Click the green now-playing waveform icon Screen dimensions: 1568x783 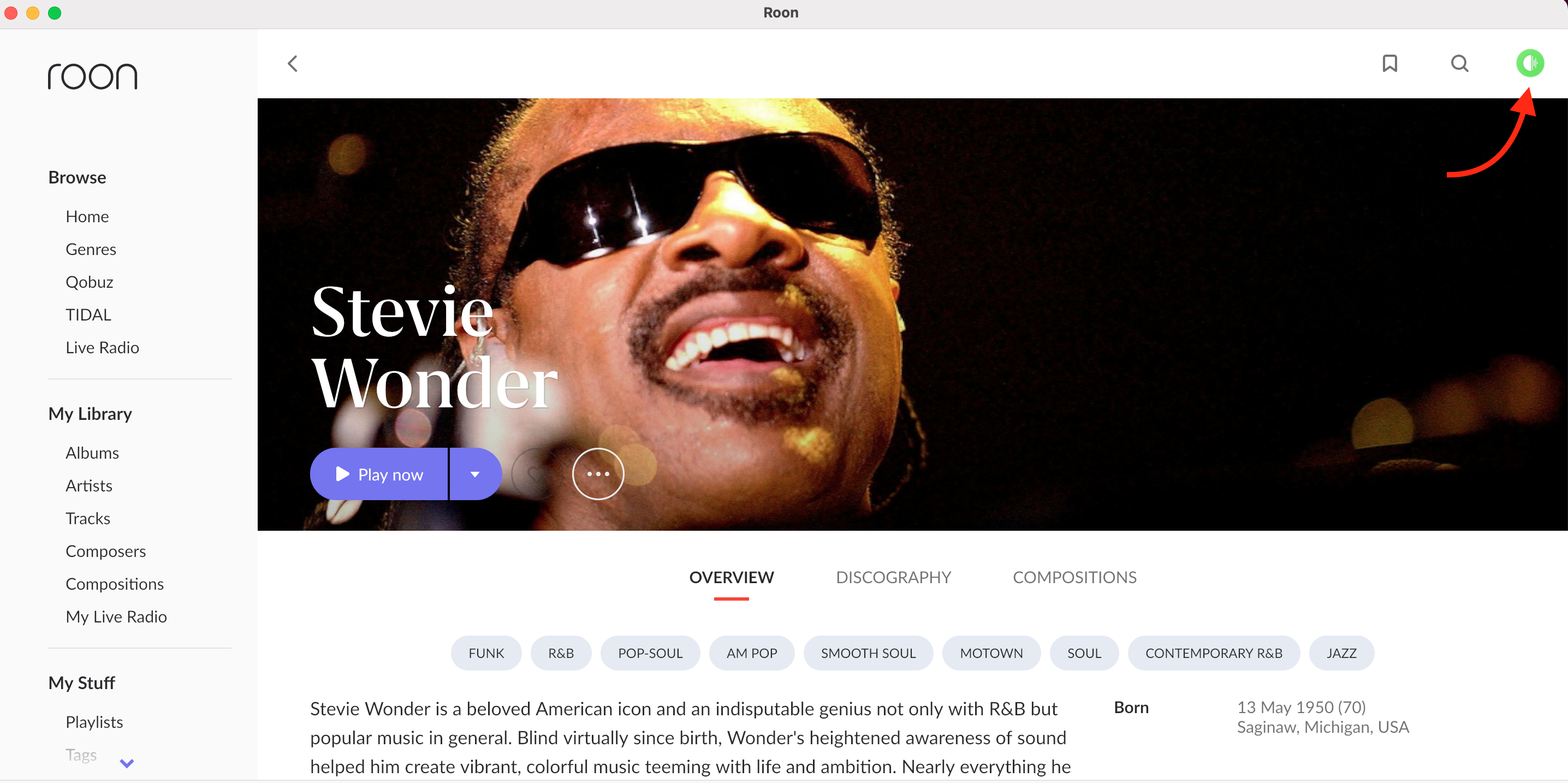[1529, 63]
